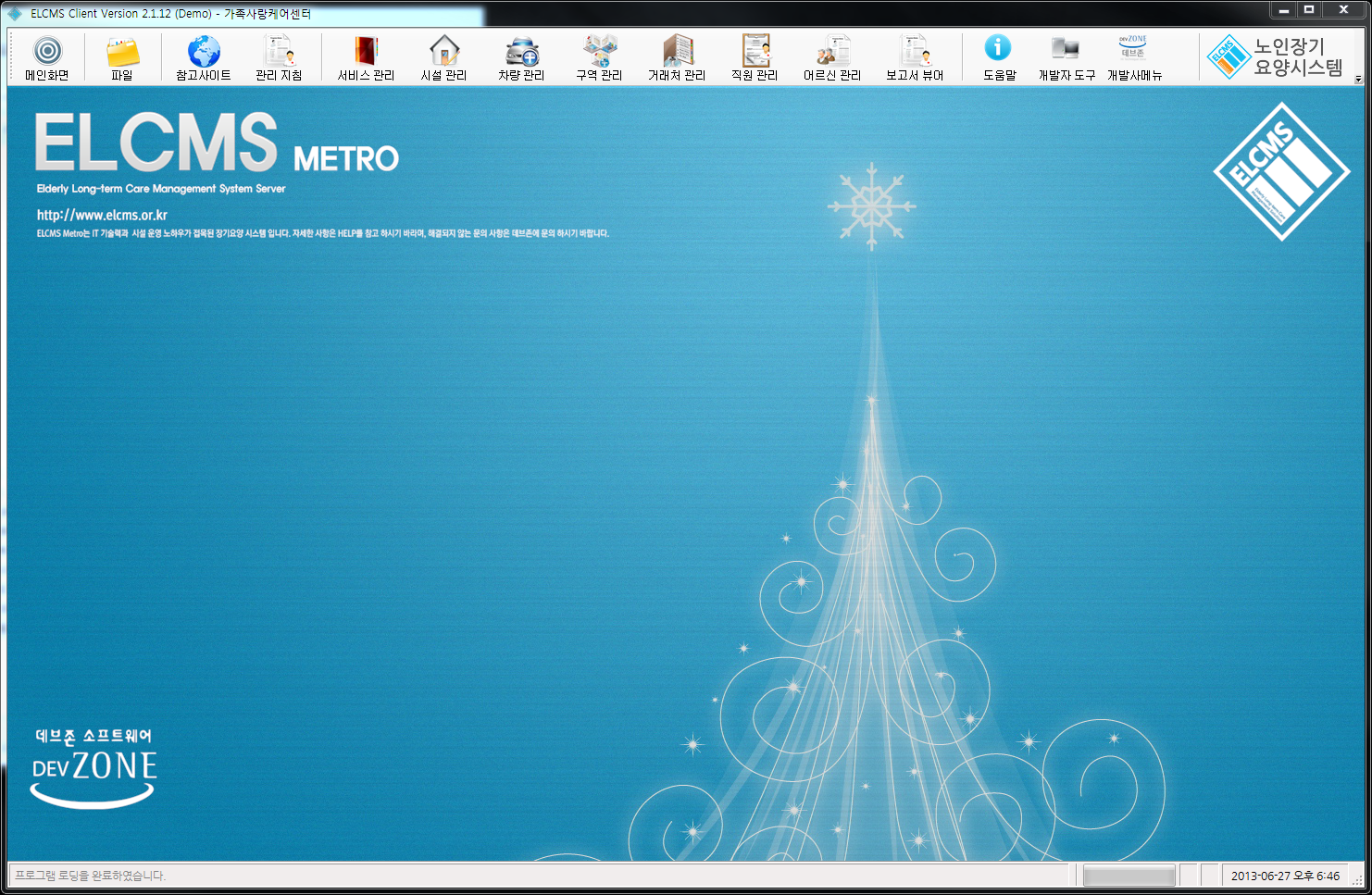Image resolution: width=1372 pixels, height=895 pixels.
Task: Open the 거래처 관리 icon
Action: 677,58
